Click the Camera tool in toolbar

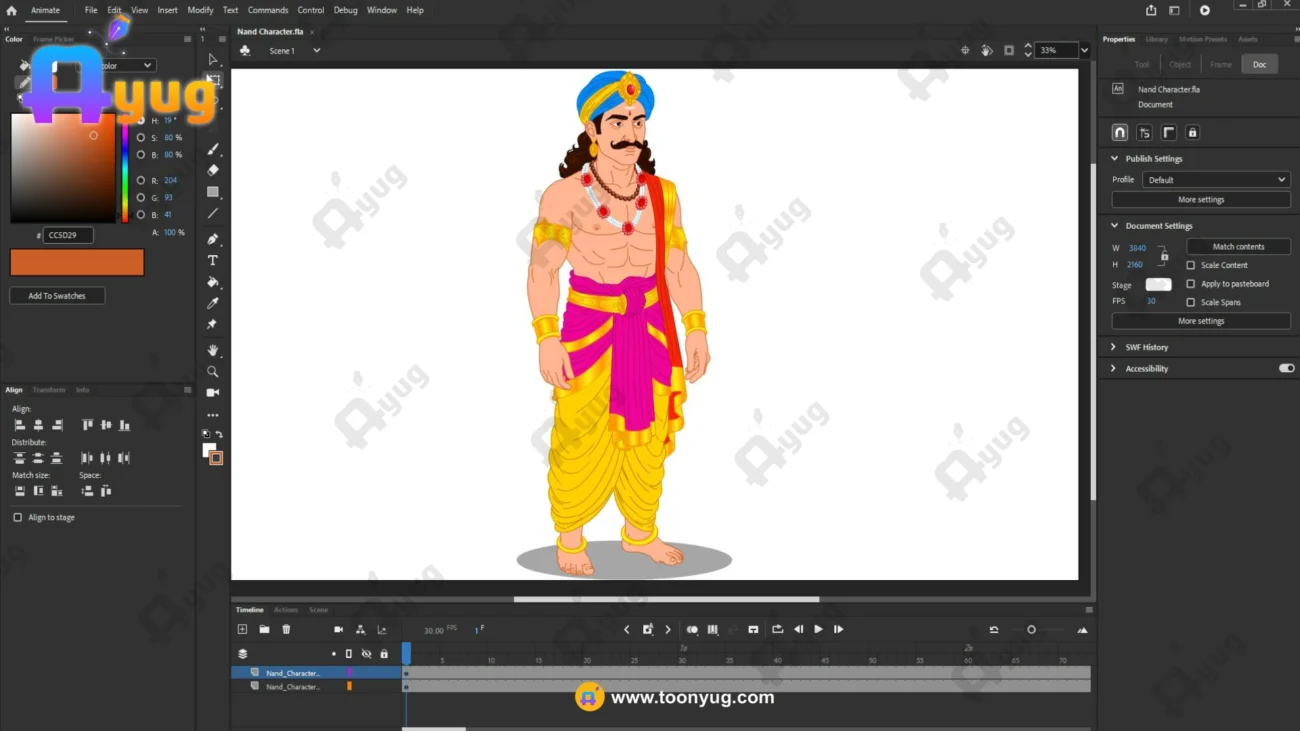(x=213, y=393)
